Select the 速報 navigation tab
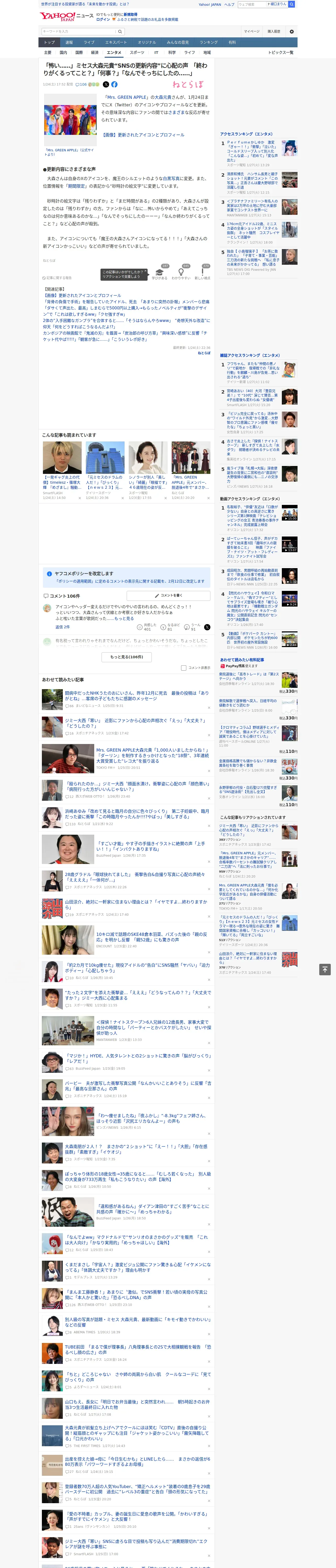 coord(69,43)
